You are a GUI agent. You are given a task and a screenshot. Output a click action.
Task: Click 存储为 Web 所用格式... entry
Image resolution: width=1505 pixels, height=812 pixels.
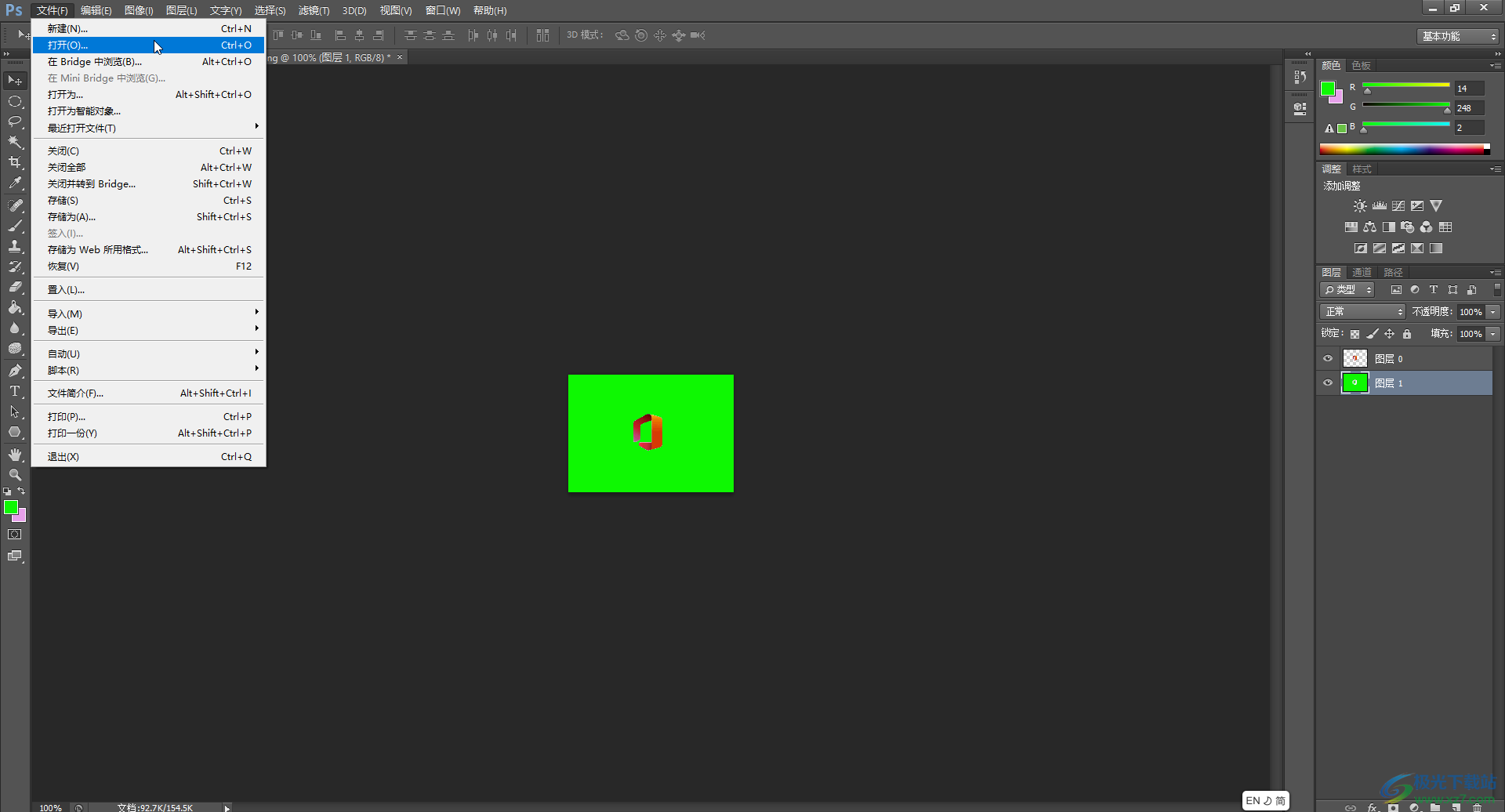(148, 250)
